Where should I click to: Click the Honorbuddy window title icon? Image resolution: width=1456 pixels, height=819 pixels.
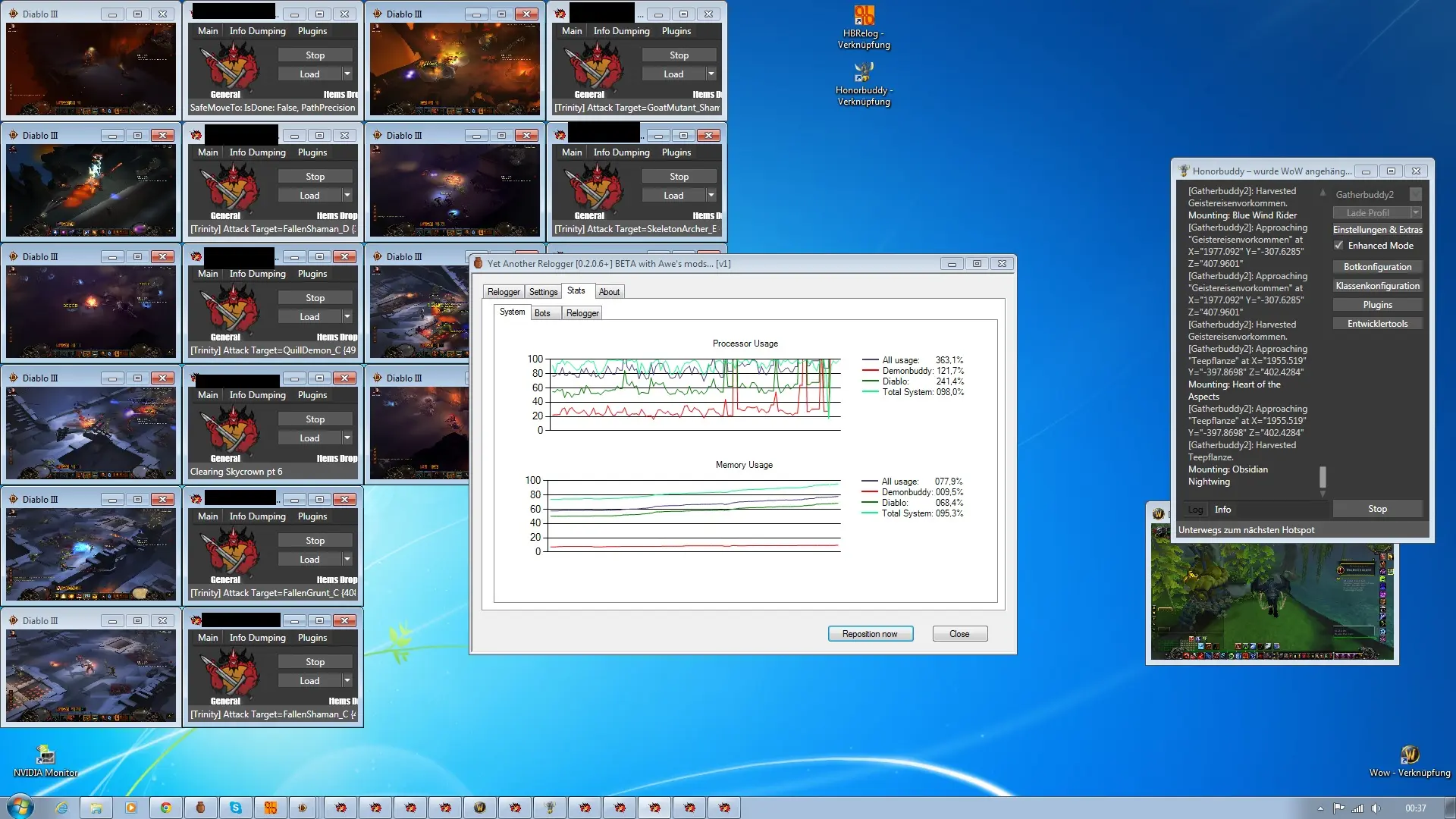(x=1183, y=171)
